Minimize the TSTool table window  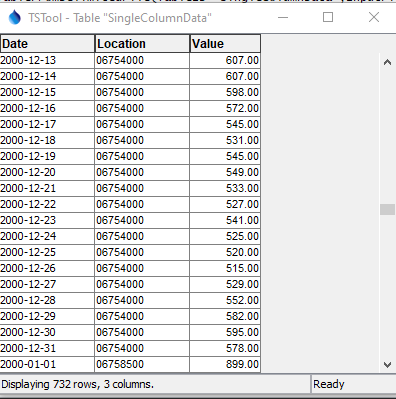pyautogui.click(x=283, y=17)
